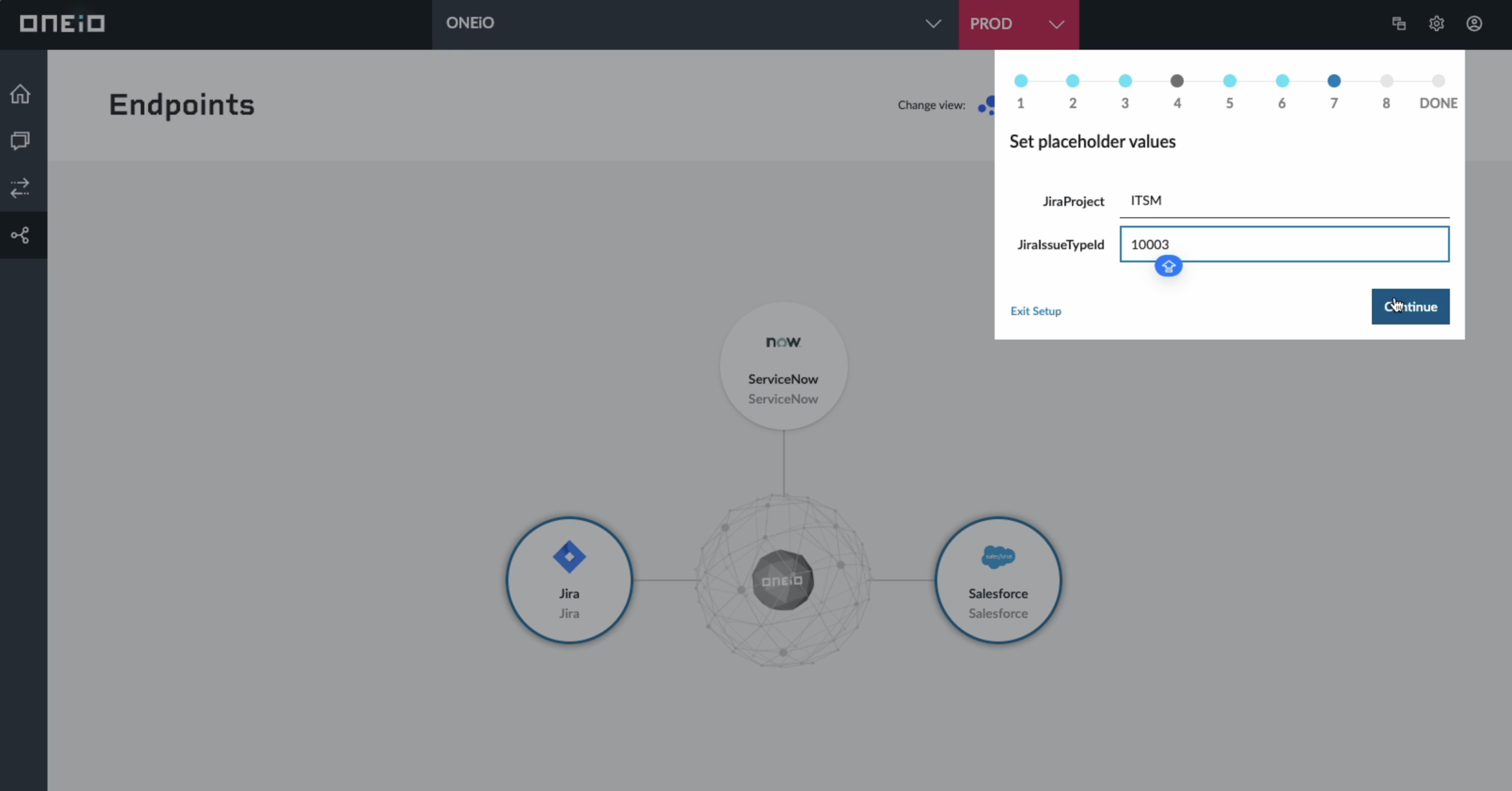Viewport: 1512px width, 791px height.
Task: Select the Endpoints share-node sidebar icon
Action: pos(21,235)
